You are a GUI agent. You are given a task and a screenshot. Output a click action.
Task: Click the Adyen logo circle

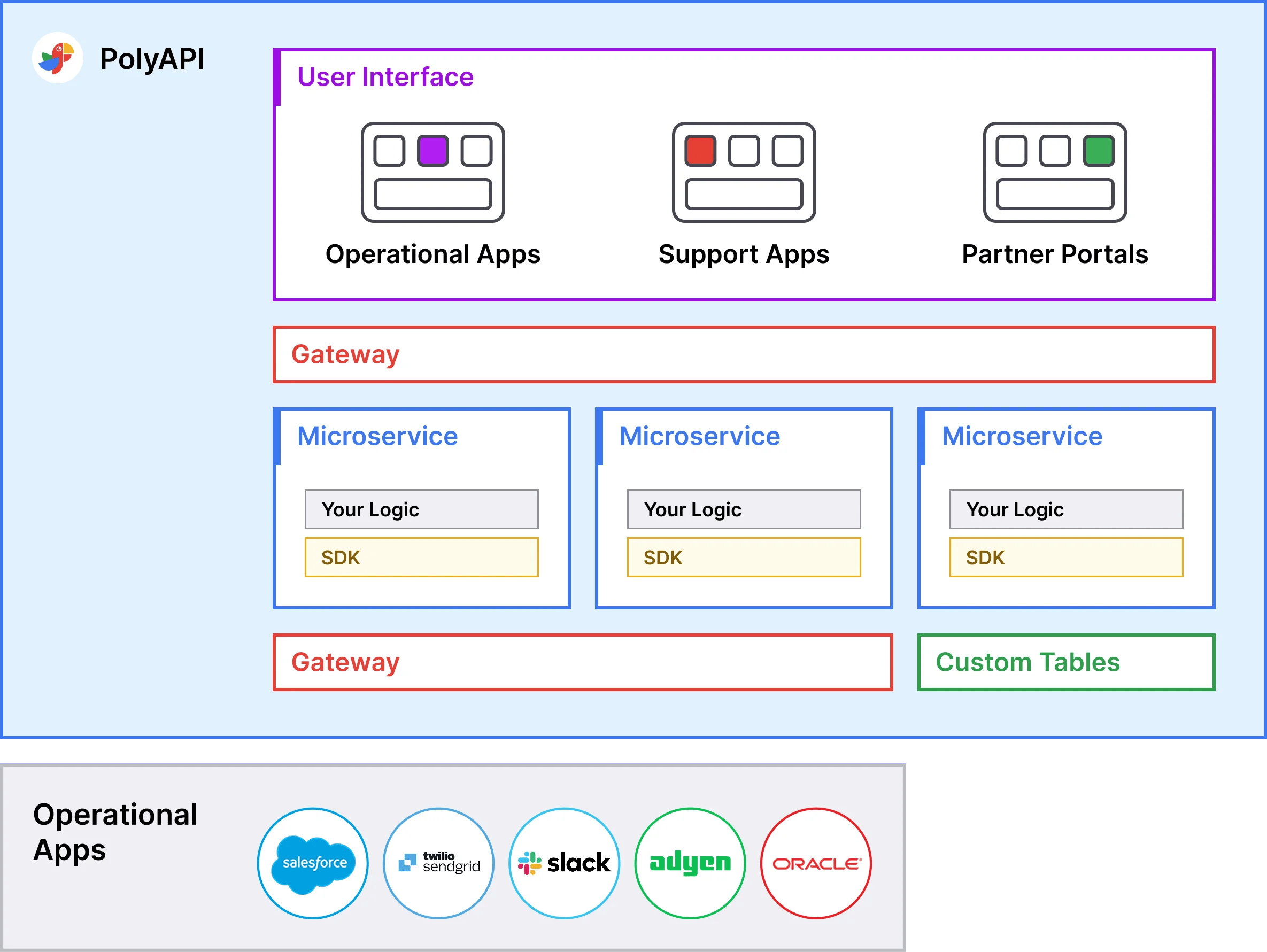click(690, 863)
